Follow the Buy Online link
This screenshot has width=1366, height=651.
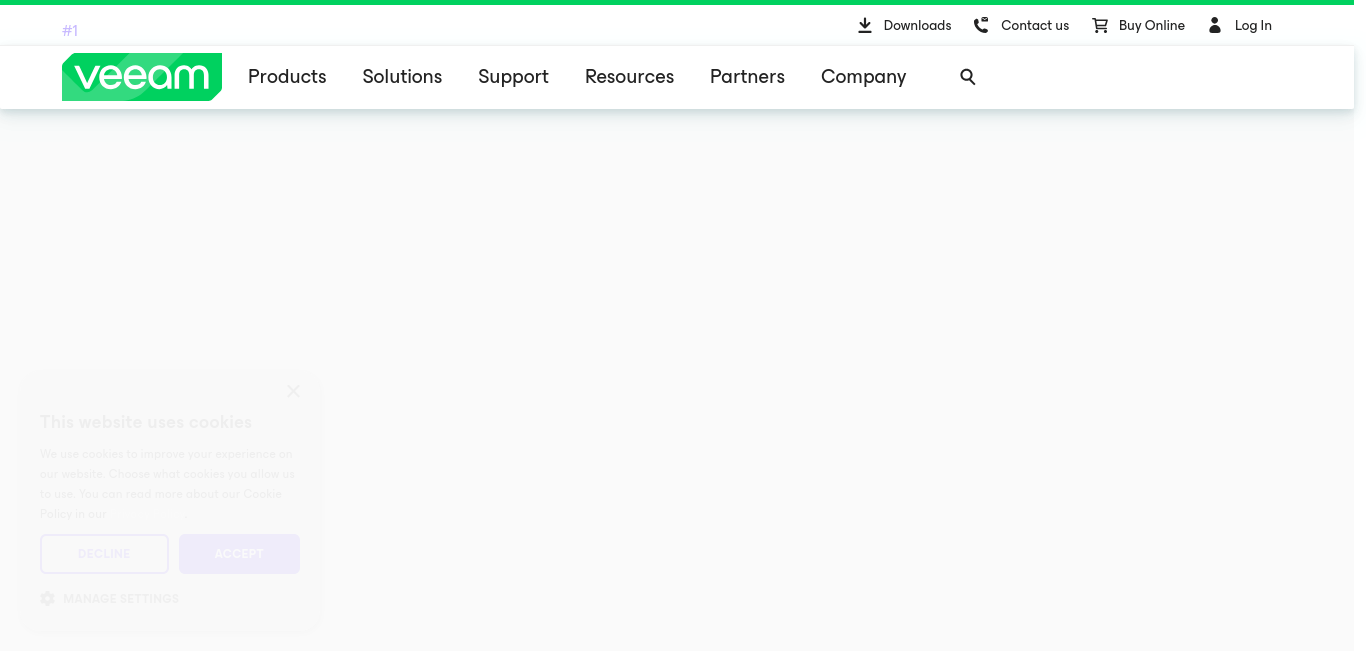(1152, 25)
